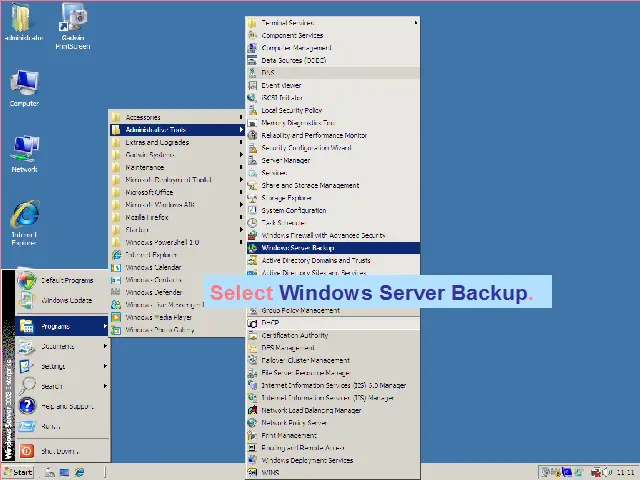Select Internet Explorer desktop icon

coord(24,223)
